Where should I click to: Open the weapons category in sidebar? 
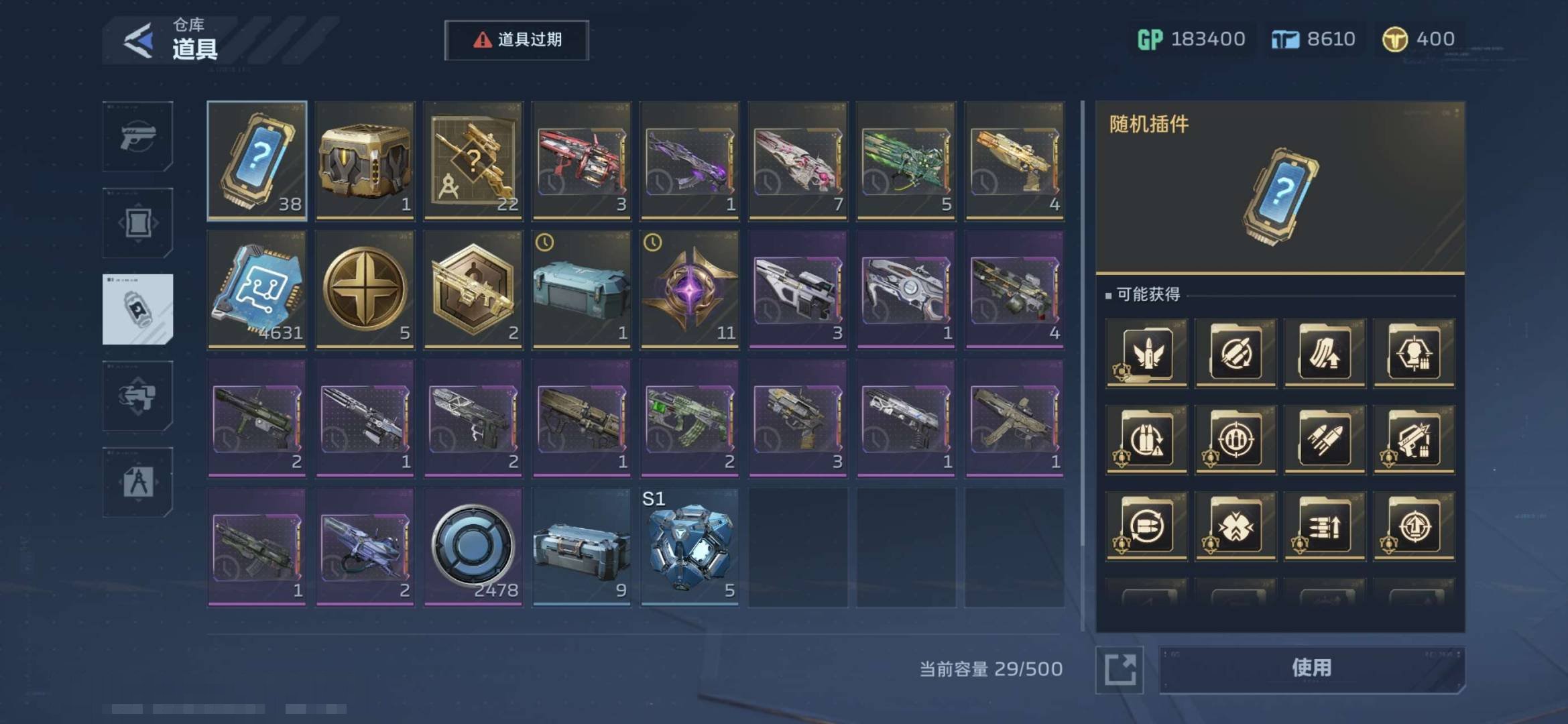coord(137,137)
